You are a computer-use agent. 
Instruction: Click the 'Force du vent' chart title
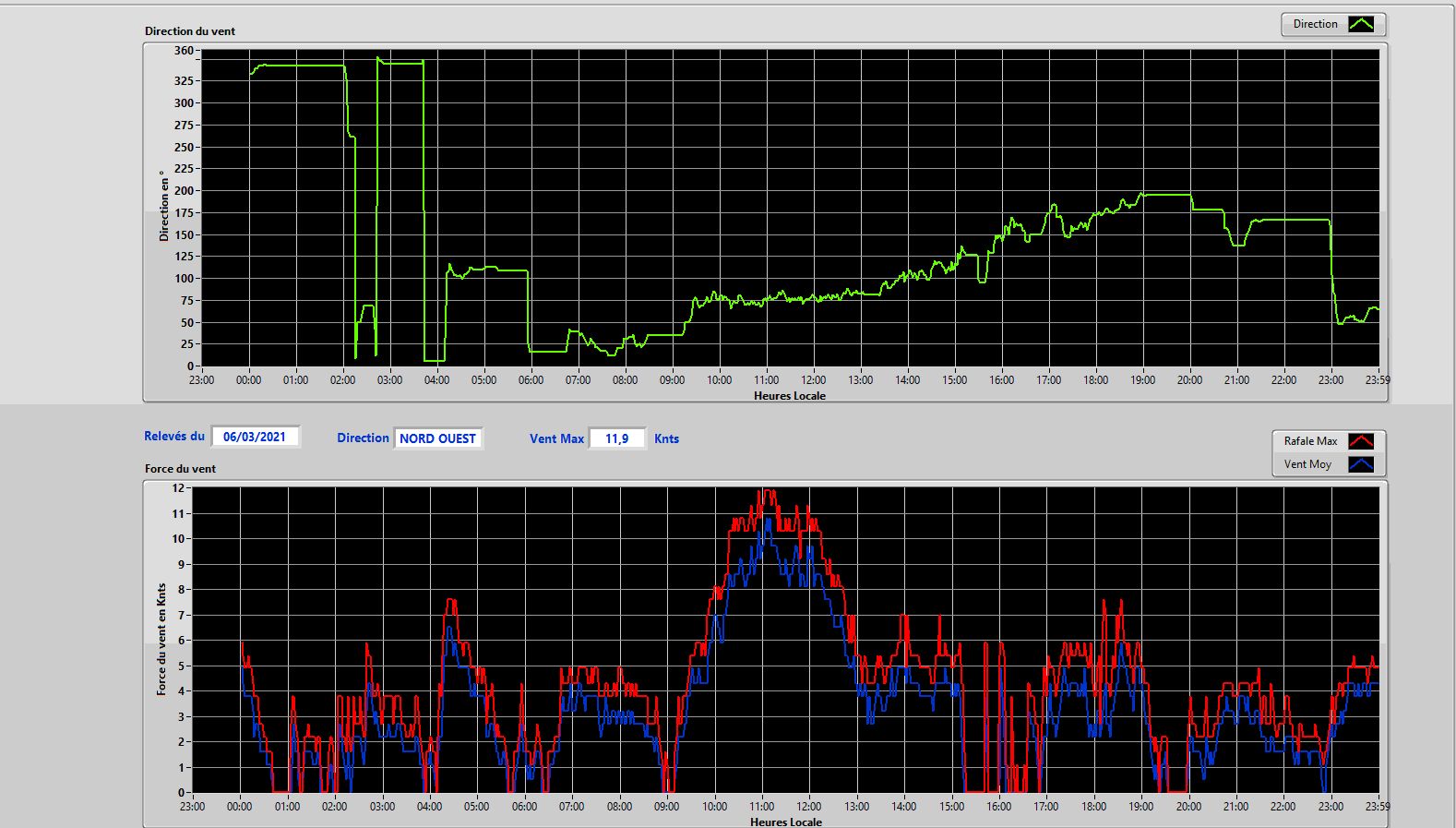coord(180,469)
